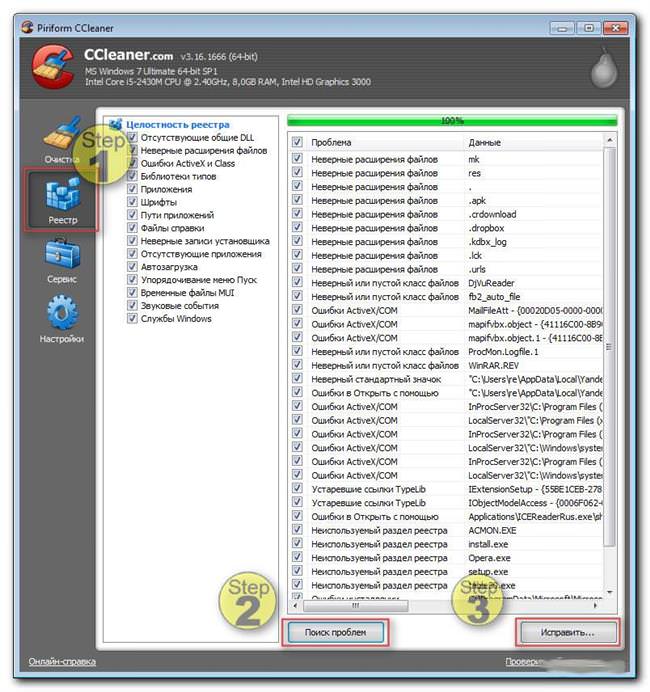Toggle Службы Windows checkbox
The image size is (650, 692).
coord(132,318)
